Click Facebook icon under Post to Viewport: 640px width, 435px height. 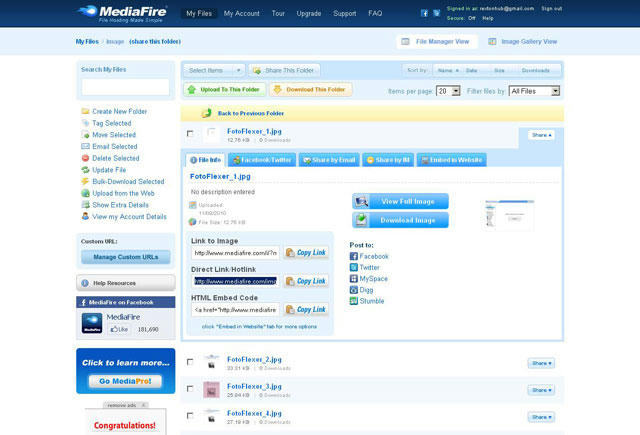(353, 256)
